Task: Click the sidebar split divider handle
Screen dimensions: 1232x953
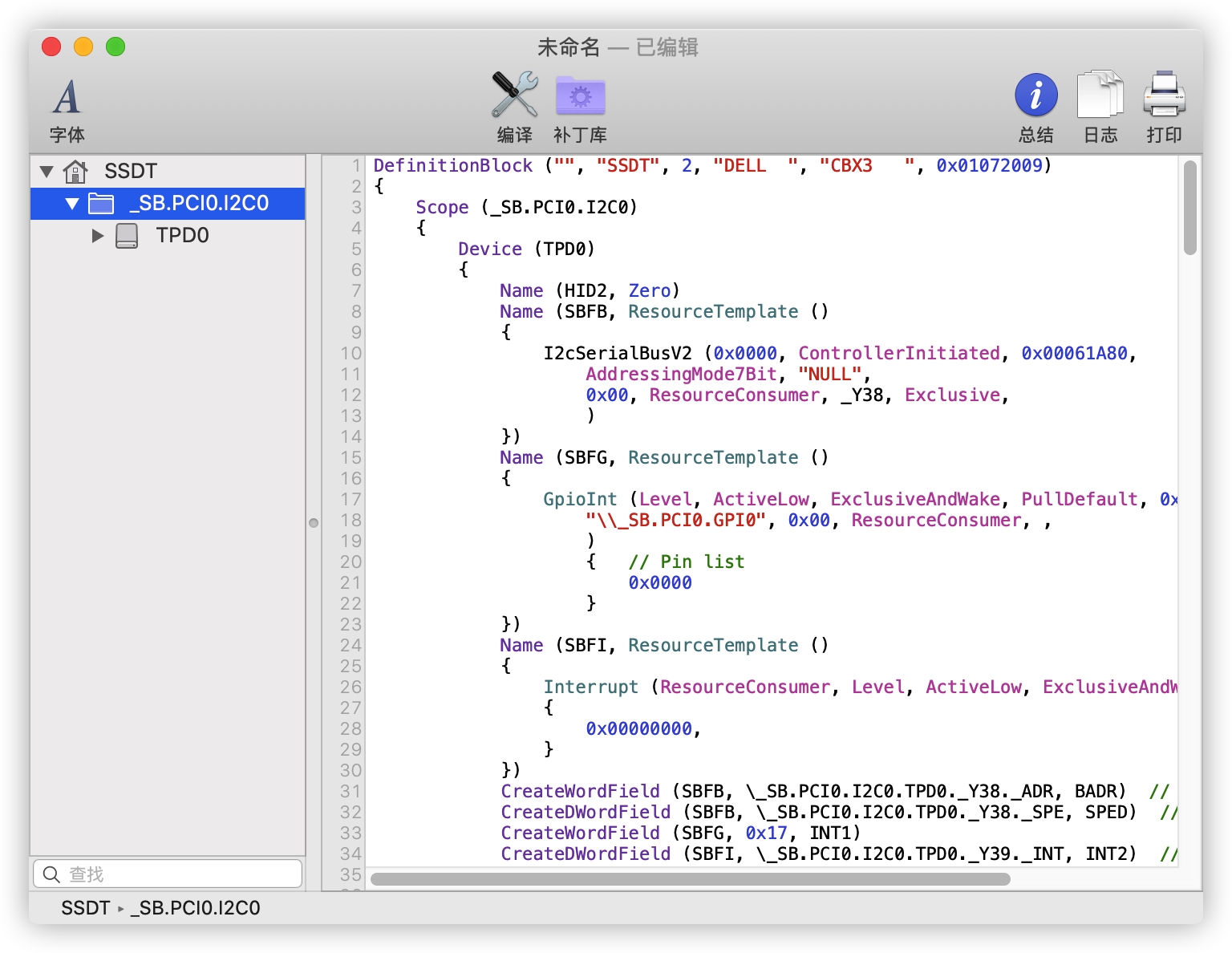Action: [x=314, y=523]
